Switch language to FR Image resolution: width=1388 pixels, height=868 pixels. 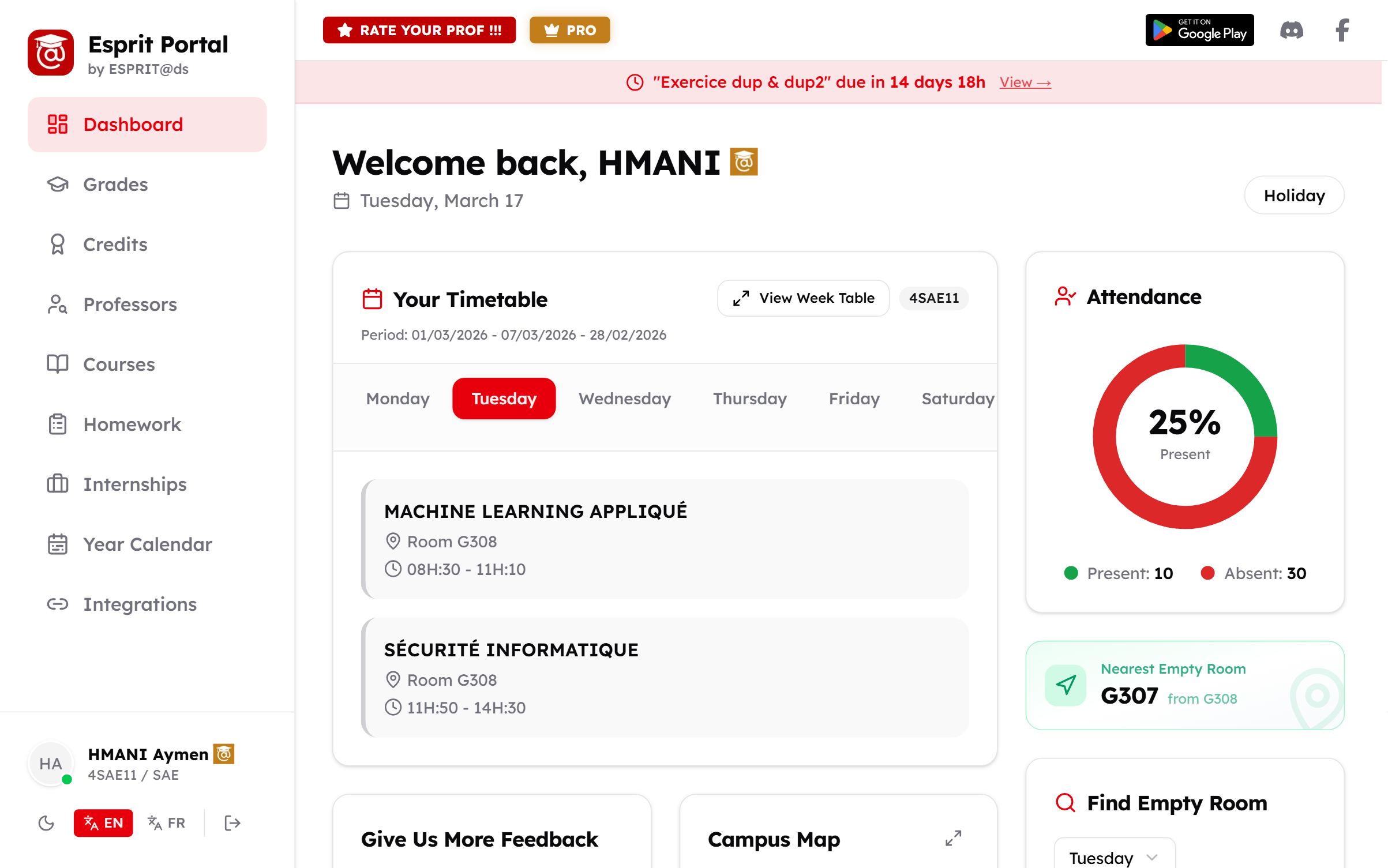tap(167, 823)
